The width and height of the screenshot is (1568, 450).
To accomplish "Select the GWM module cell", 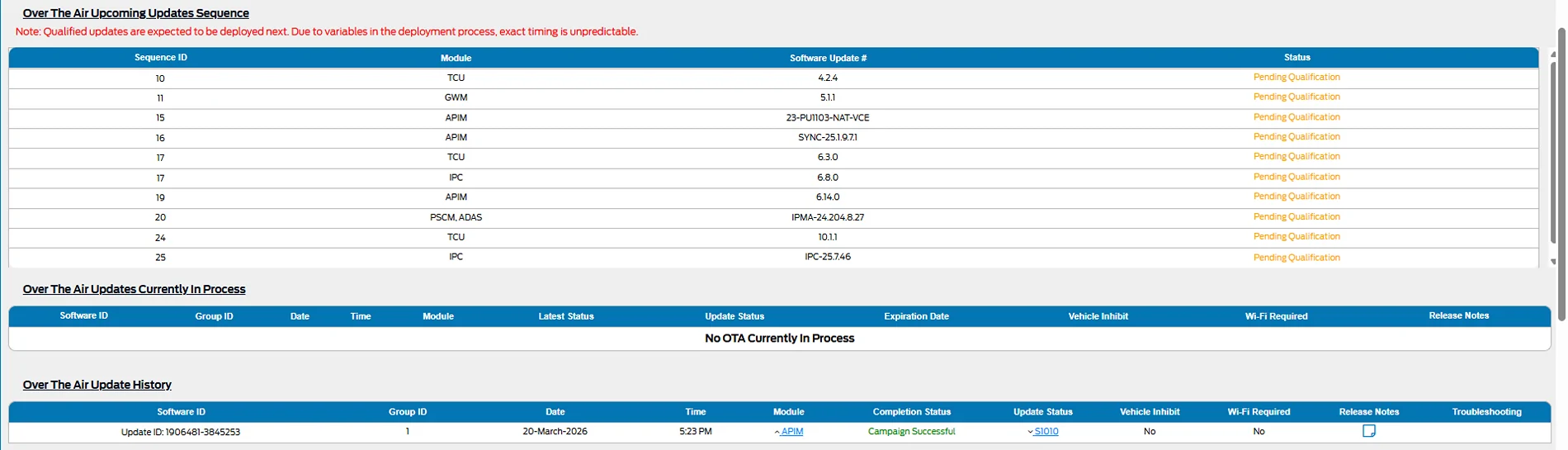I will 456,97.
